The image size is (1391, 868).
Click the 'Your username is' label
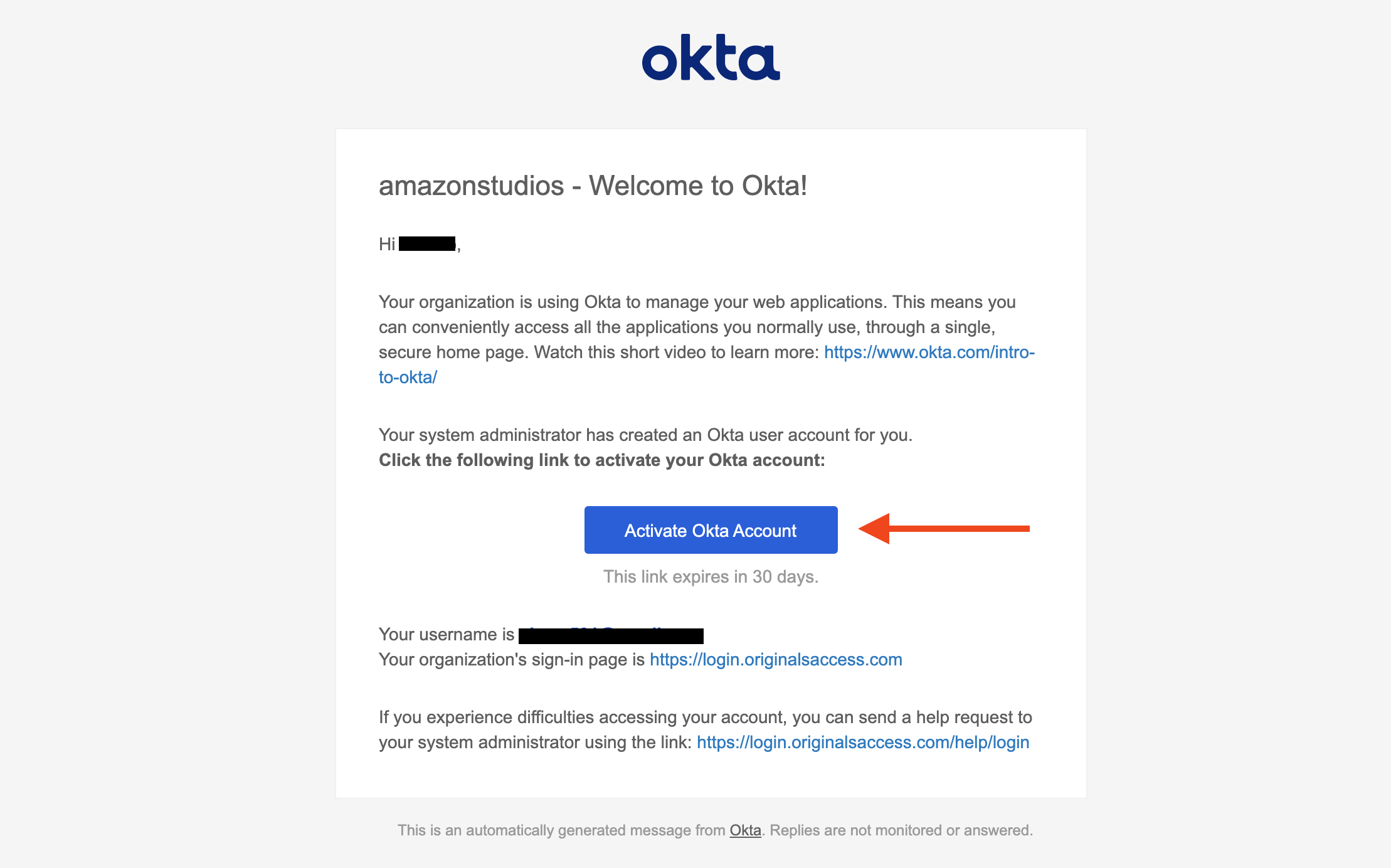(x=446, y=635)
